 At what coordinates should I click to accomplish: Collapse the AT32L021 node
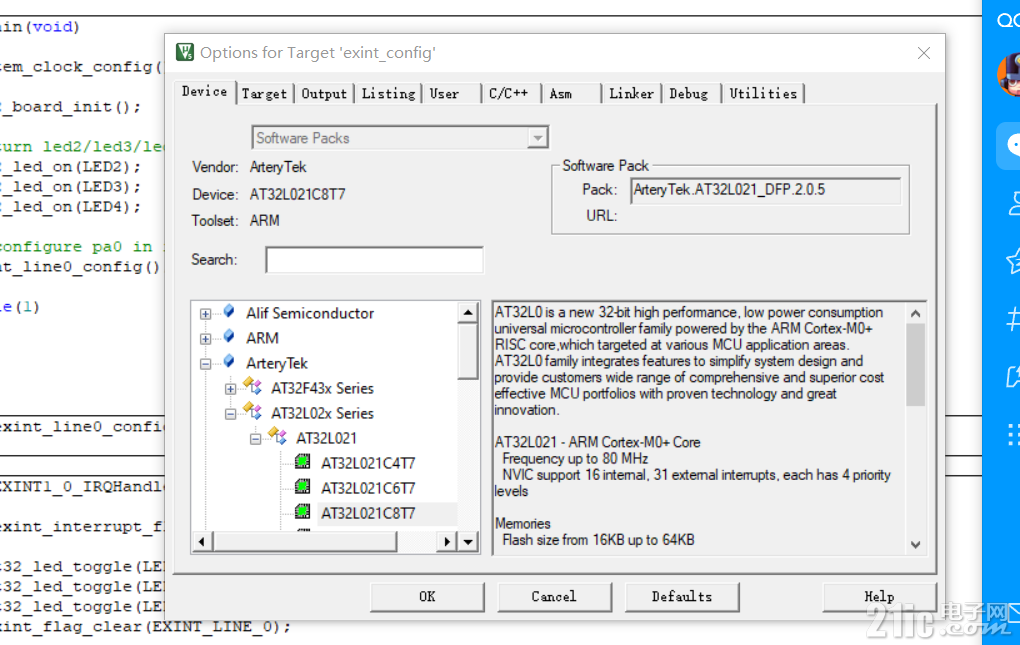click(256, 440)
